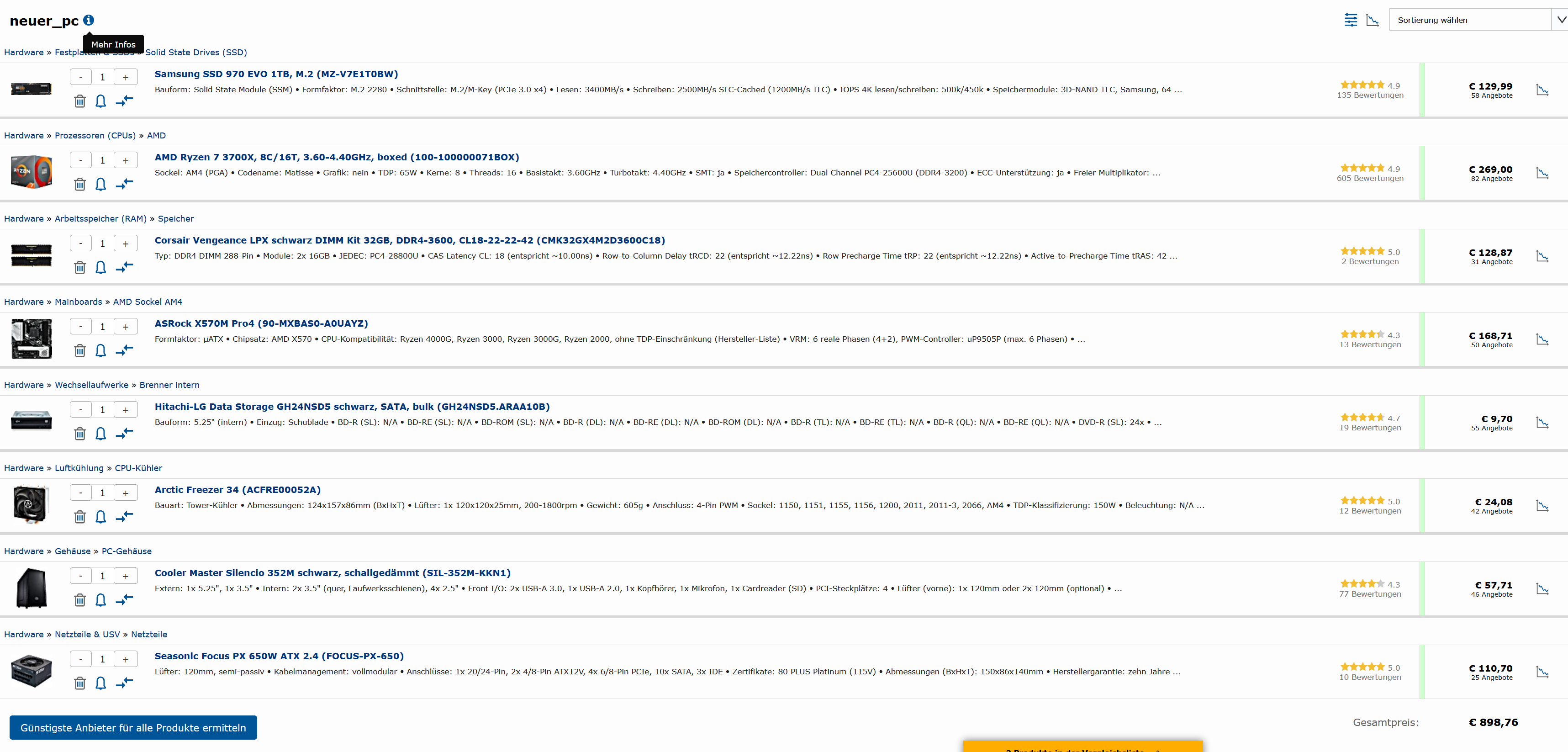Compare Seasonic Focus PX 650W using arrows icon
The width and height of the screenshot is (1568, 752).
(x=124, y=683)
